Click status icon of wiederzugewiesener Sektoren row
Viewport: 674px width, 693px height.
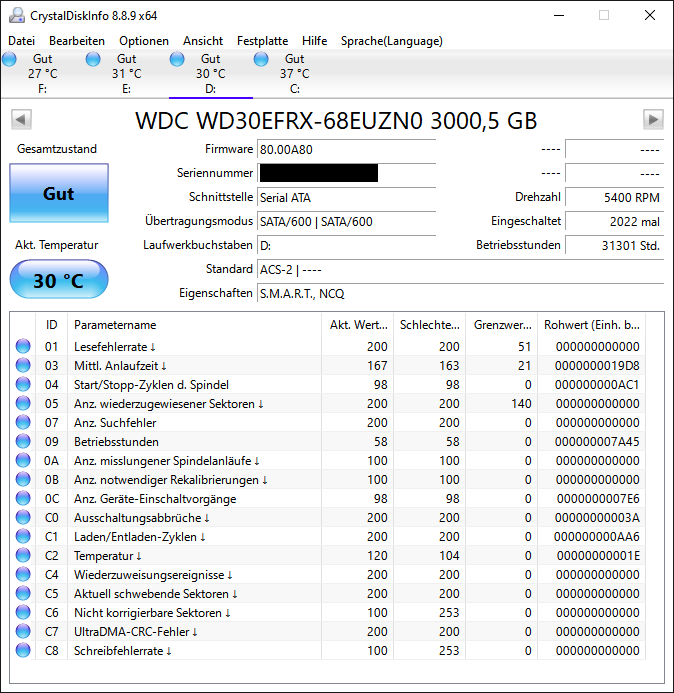(x=23, y=403)
